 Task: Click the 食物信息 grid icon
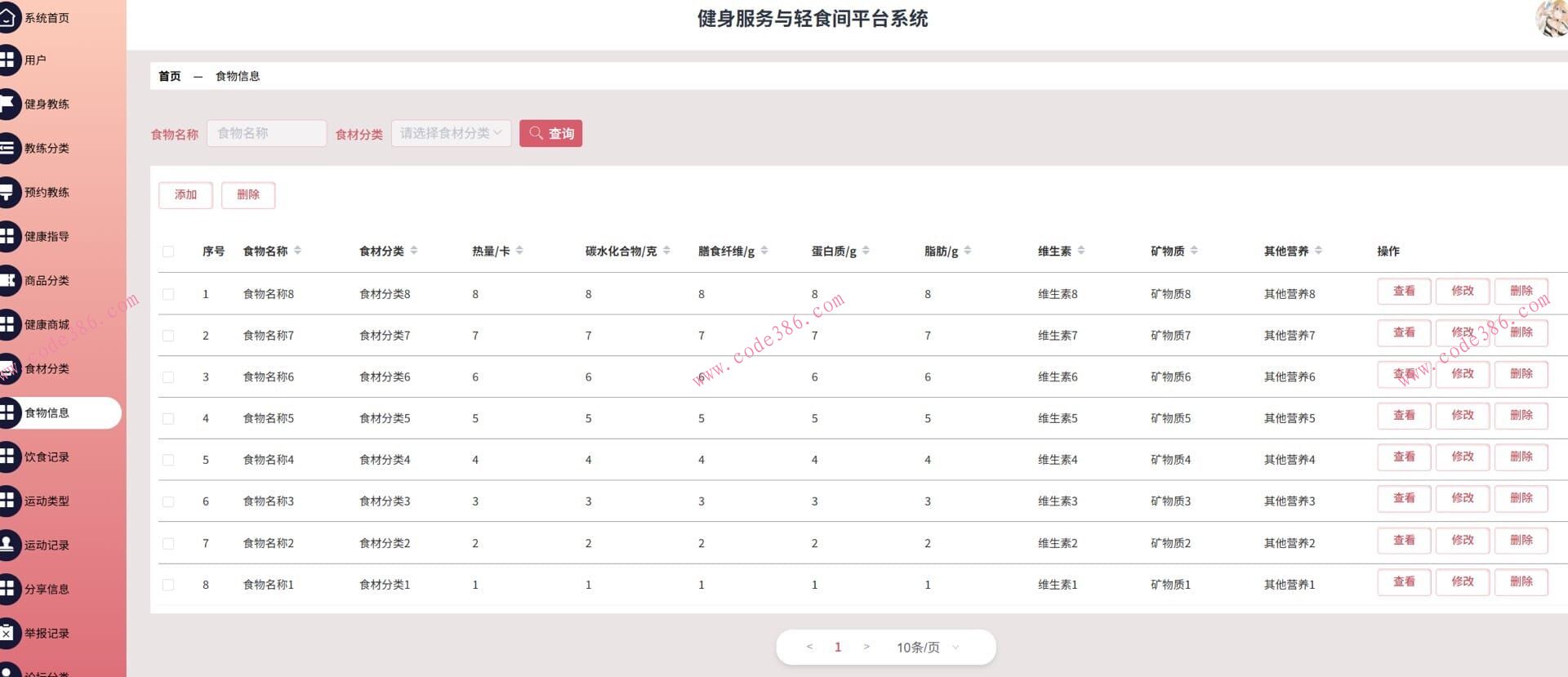[x=7, y=412]
